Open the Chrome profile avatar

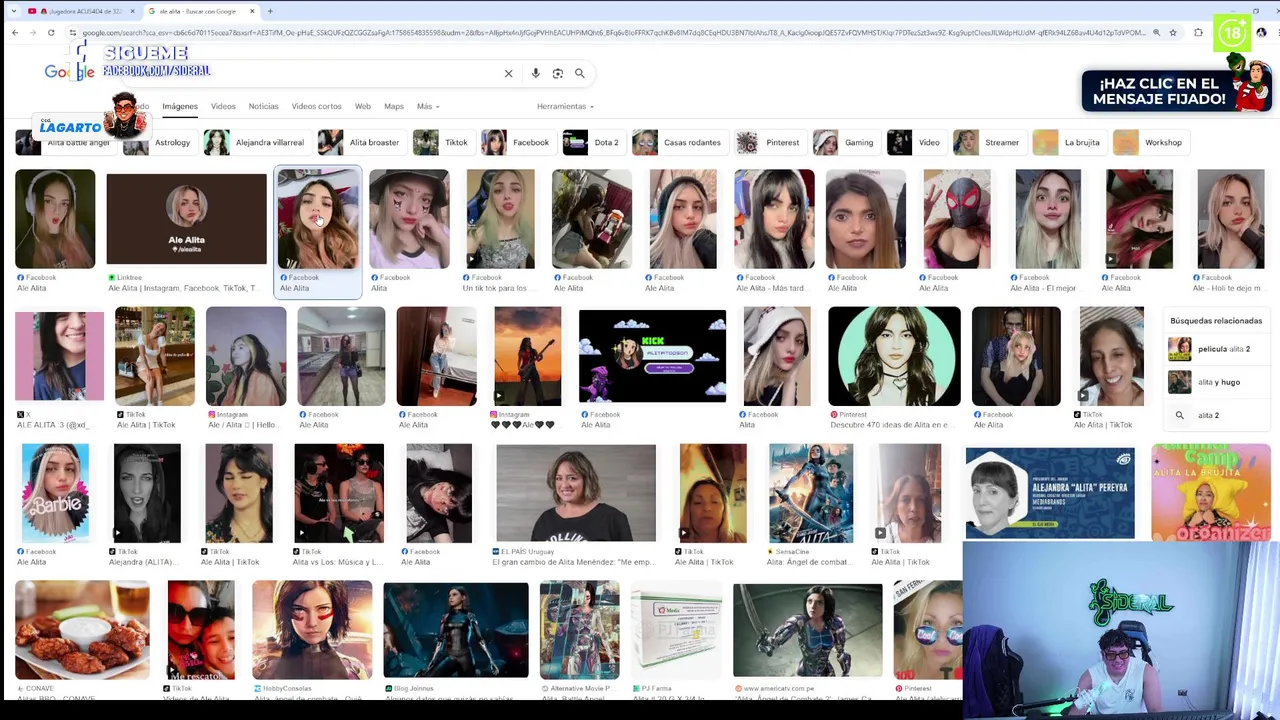[1261, 33]
